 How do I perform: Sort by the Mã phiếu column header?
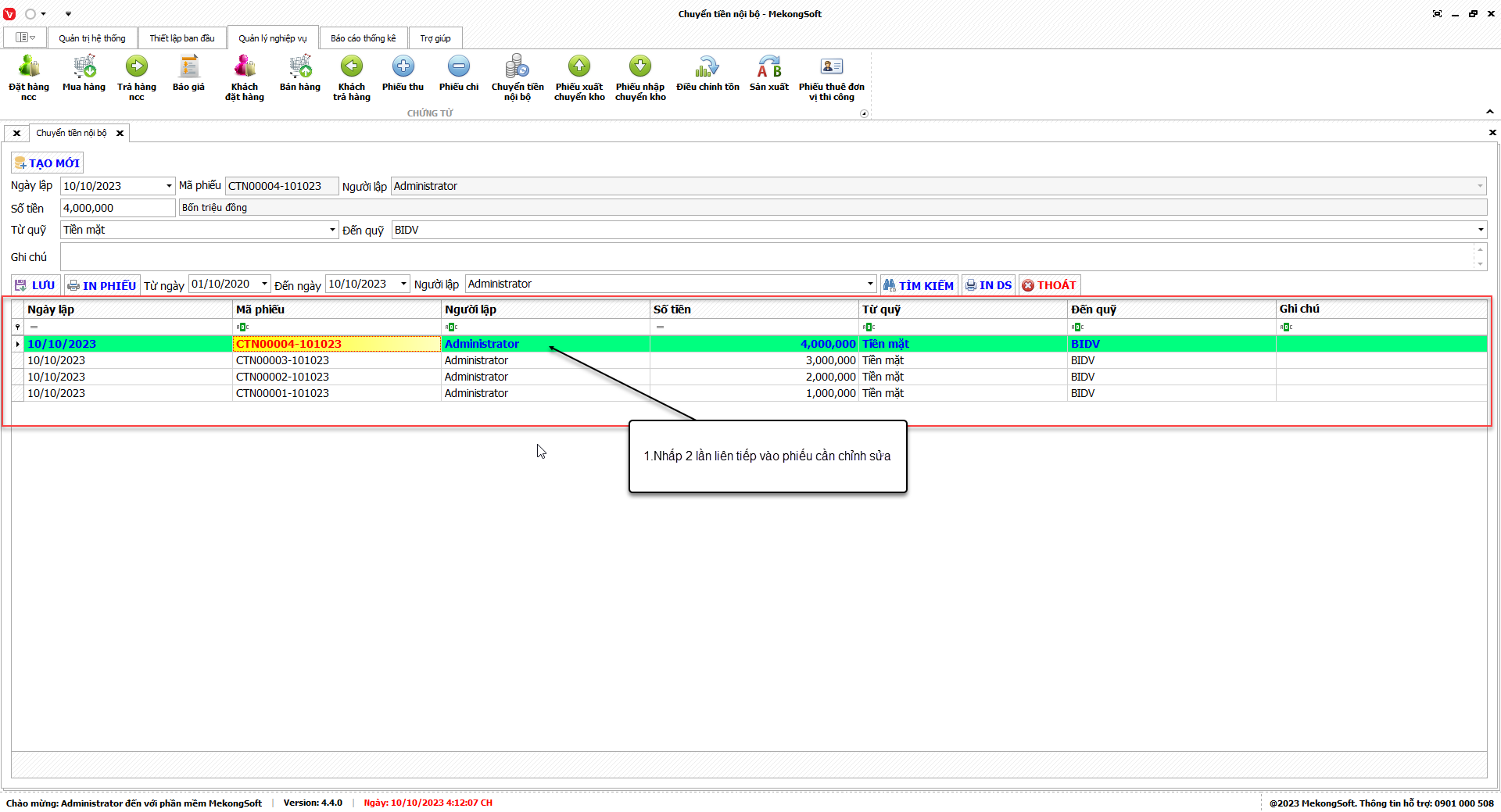click(x=337, y=309)
